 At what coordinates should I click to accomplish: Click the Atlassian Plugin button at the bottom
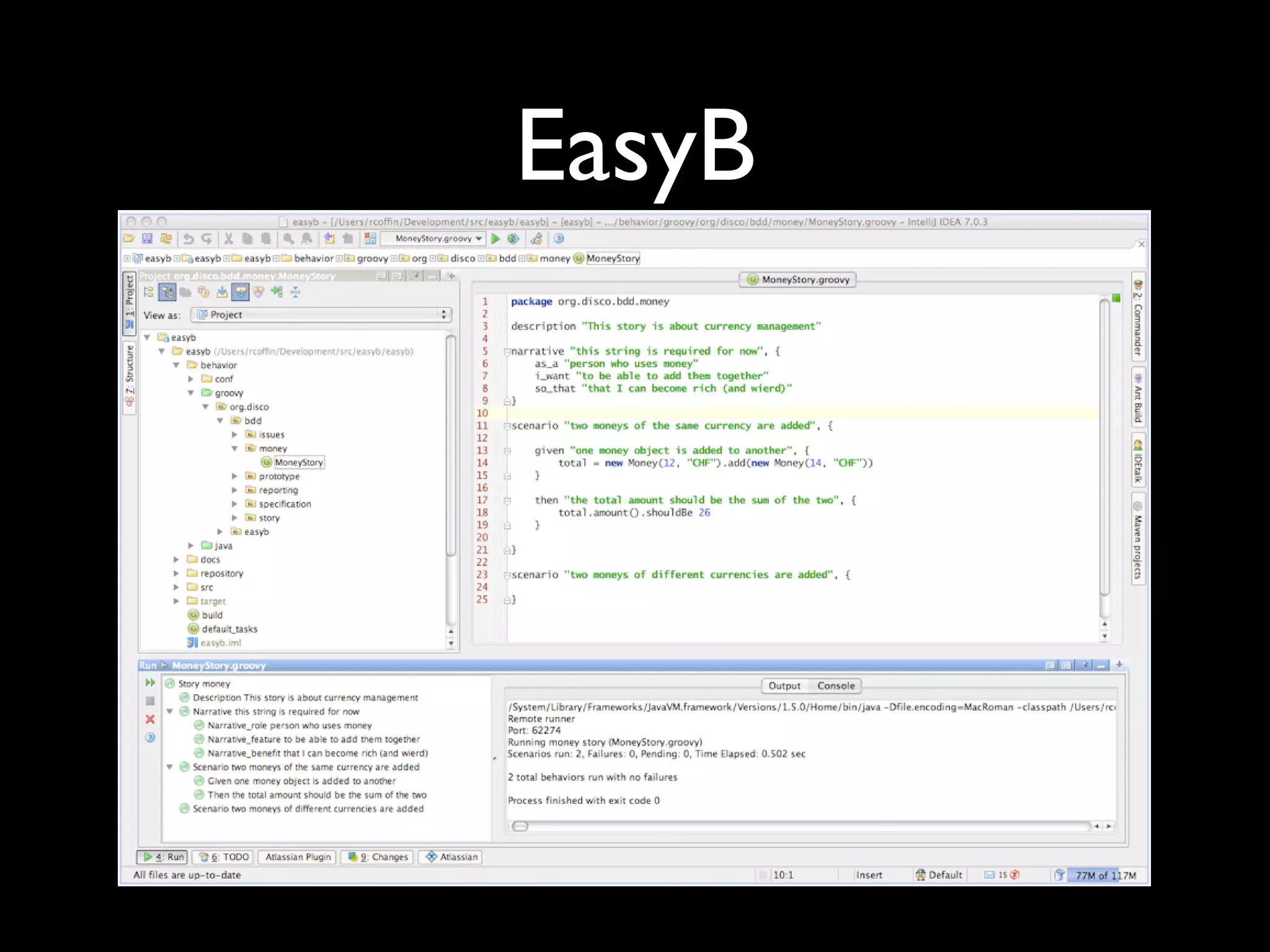298,857
